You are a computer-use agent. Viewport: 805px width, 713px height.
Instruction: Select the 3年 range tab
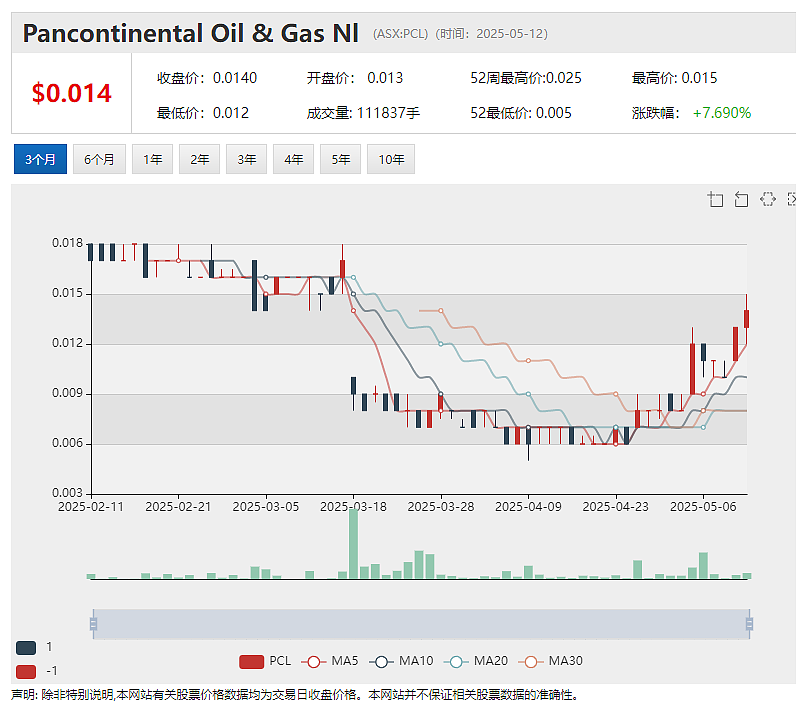coord(246,159)
